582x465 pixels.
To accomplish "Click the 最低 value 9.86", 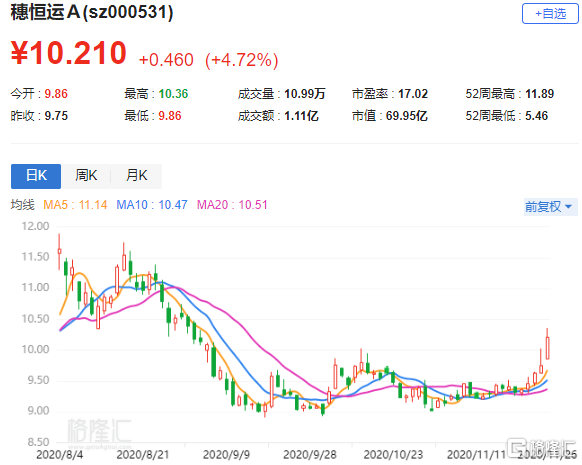I will click(170, 116).
